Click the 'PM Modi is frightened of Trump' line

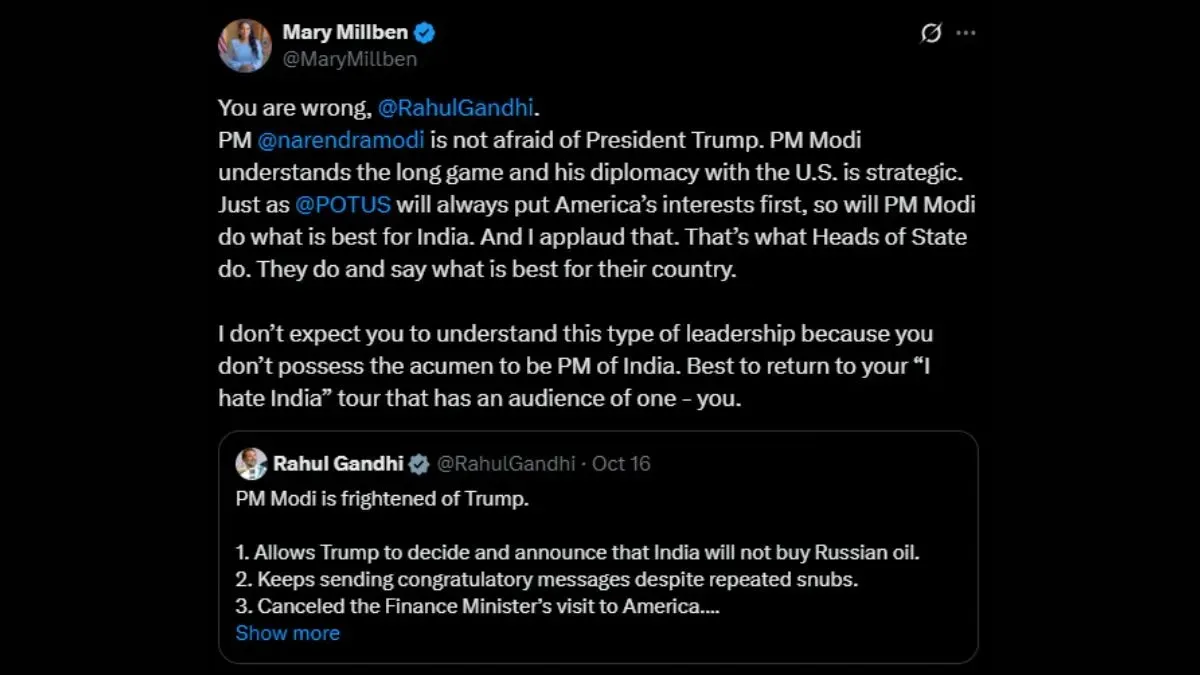(x=382, y=498)
